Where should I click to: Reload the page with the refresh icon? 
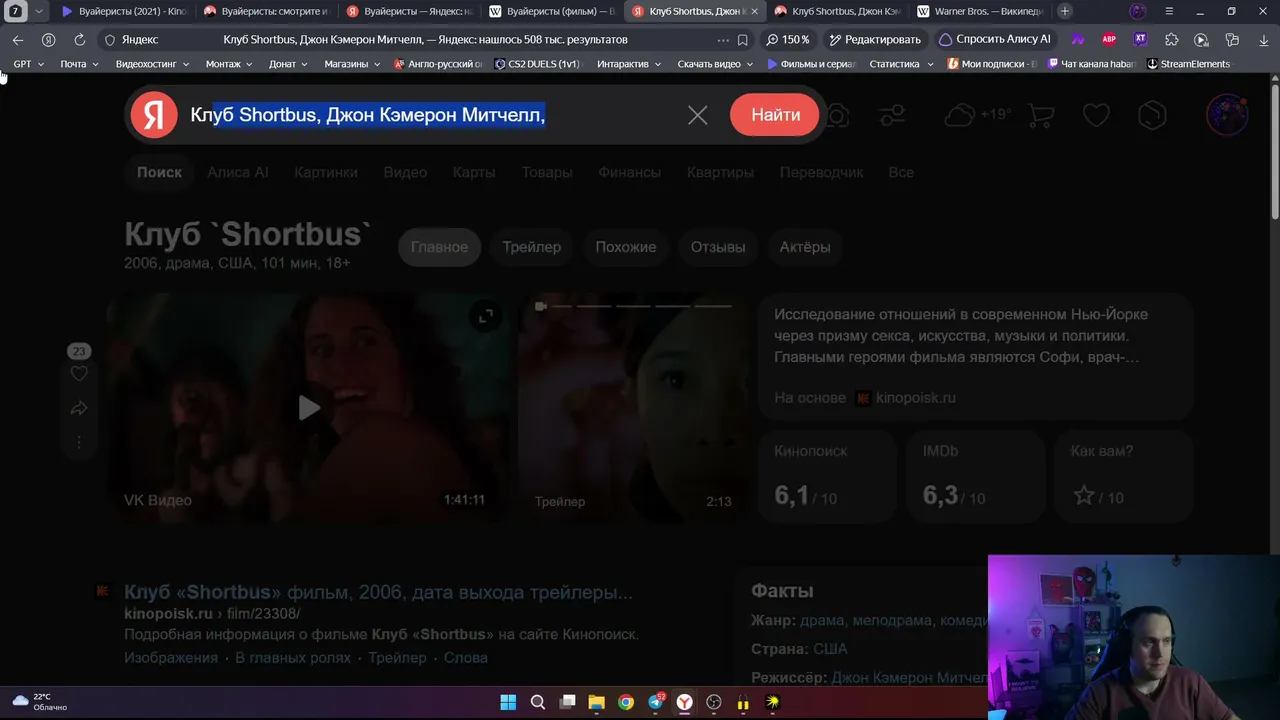tap(80, 40)
